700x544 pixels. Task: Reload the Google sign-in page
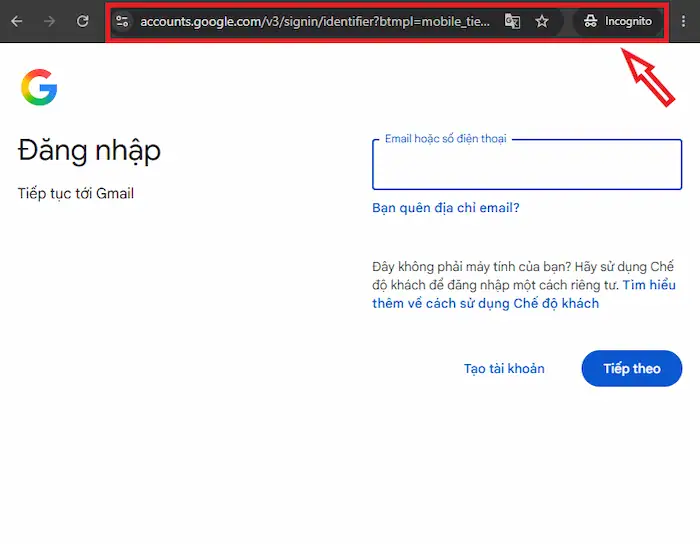click(83, 21)
